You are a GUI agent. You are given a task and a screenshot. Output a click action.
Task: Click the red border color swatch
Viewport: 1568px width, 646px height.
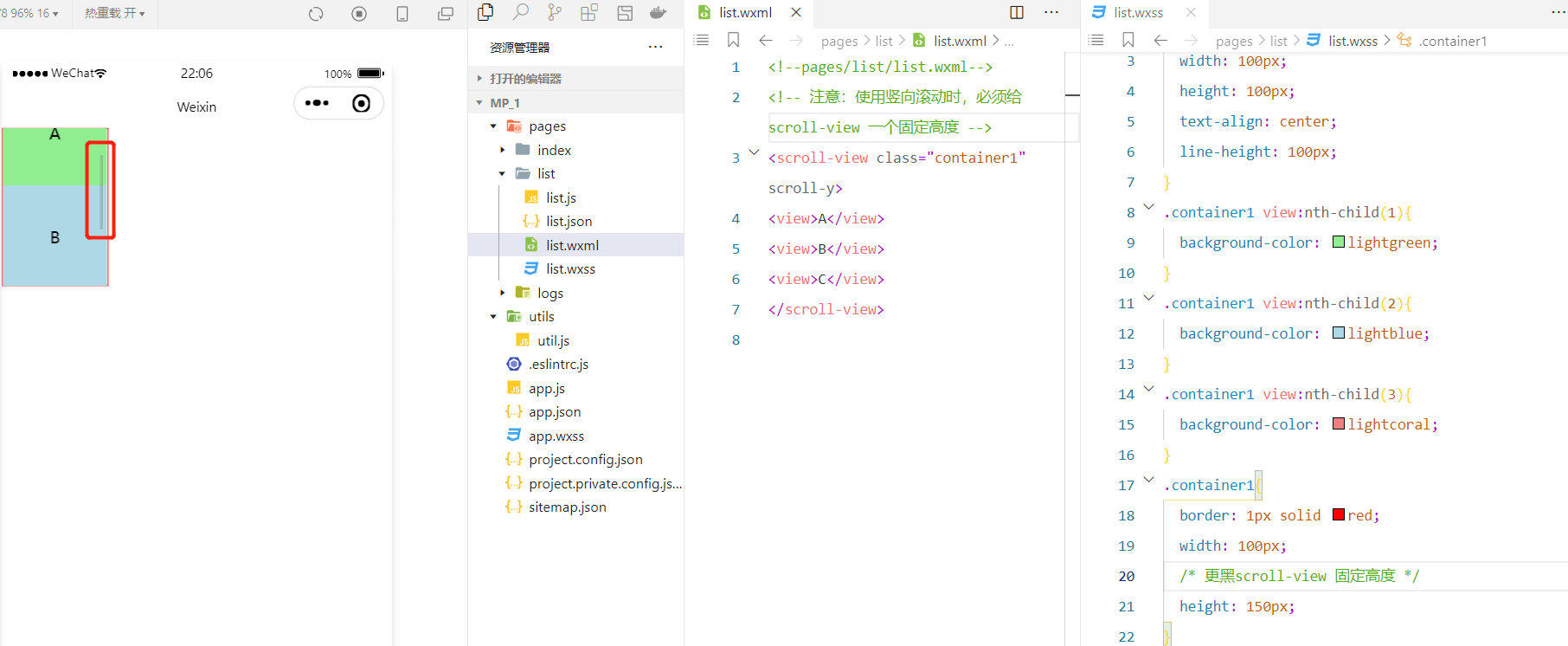1339,515
